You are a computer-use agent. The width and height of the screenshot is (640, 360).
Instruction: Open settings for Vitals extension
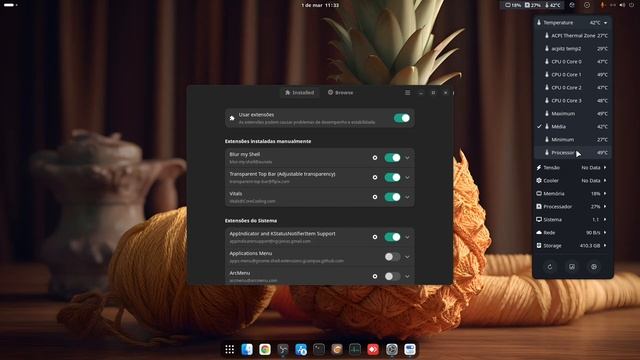[x=375, y=197]
